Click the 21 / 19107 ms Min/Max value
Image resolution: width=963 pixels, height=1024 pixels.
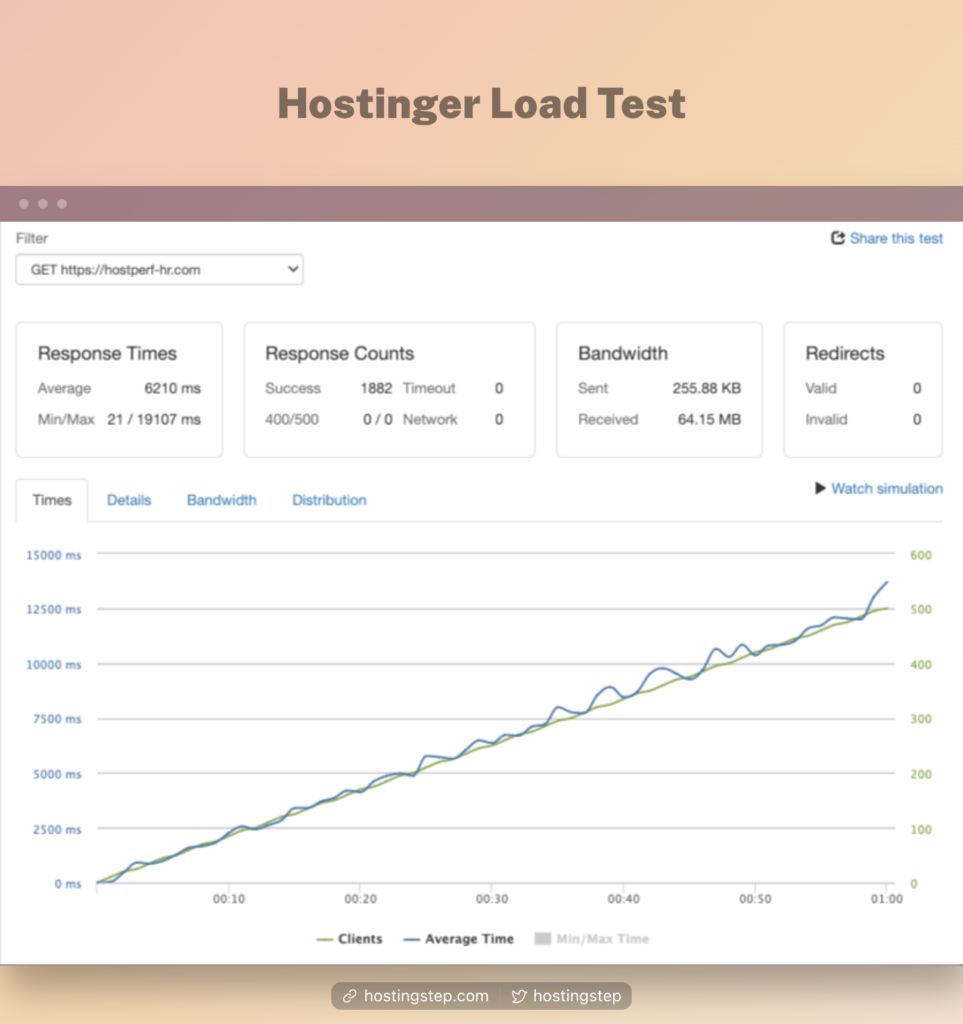154,419
